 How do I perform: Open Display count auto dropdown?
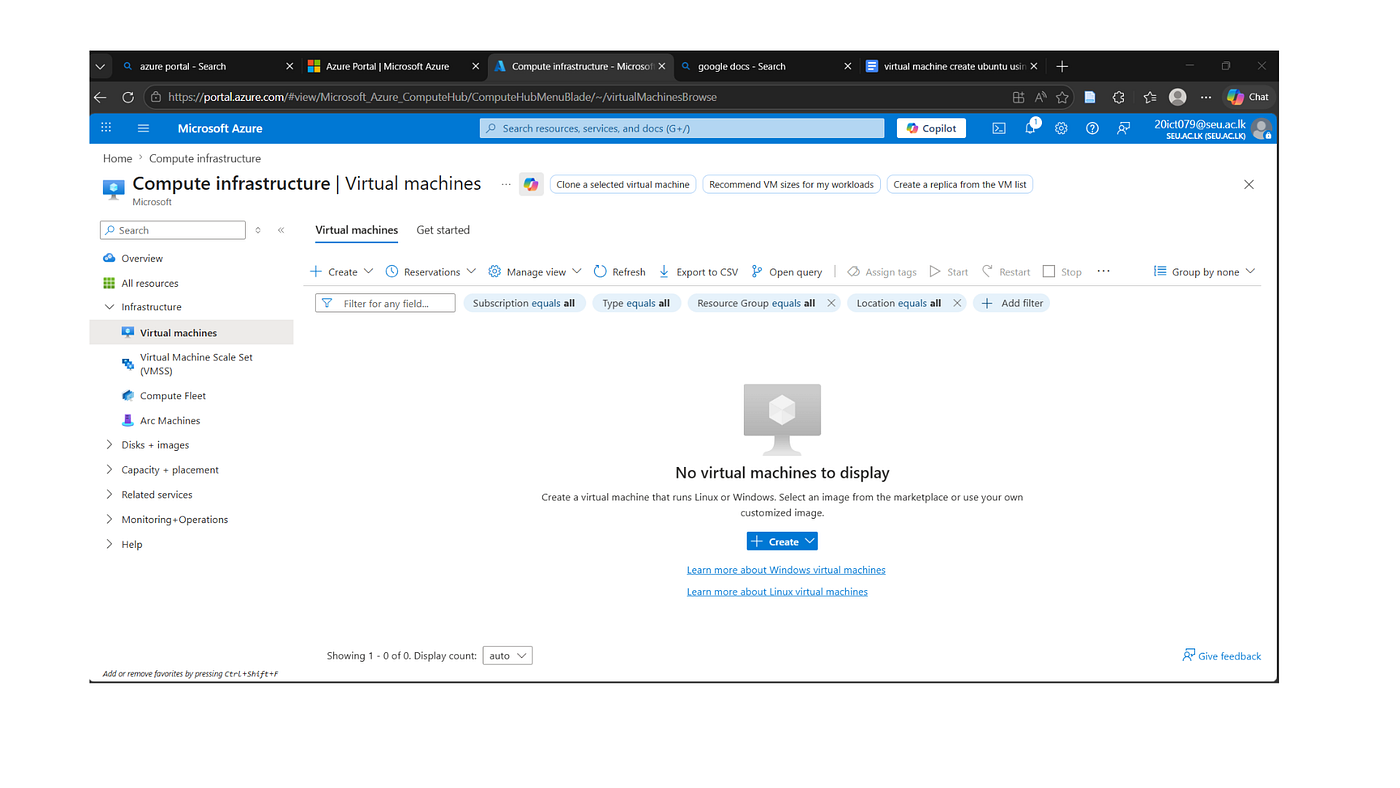(x=508, y=656)
